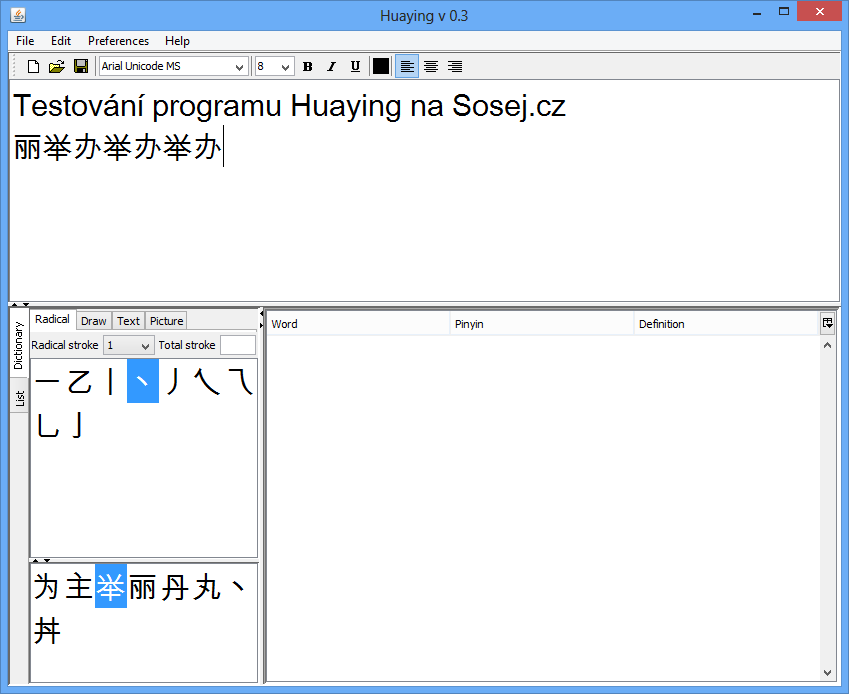Insert the character 丼
Image resolution: width=849 pixels, height=694 pixels.
[47, 631]
